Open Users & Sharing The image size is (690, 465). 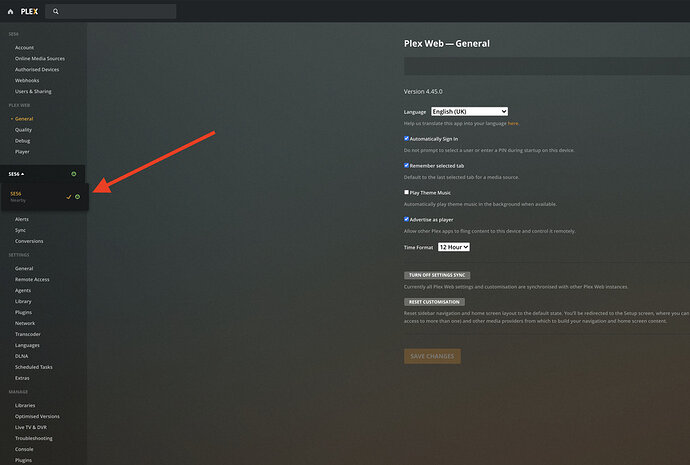click(x=33, y=92)
